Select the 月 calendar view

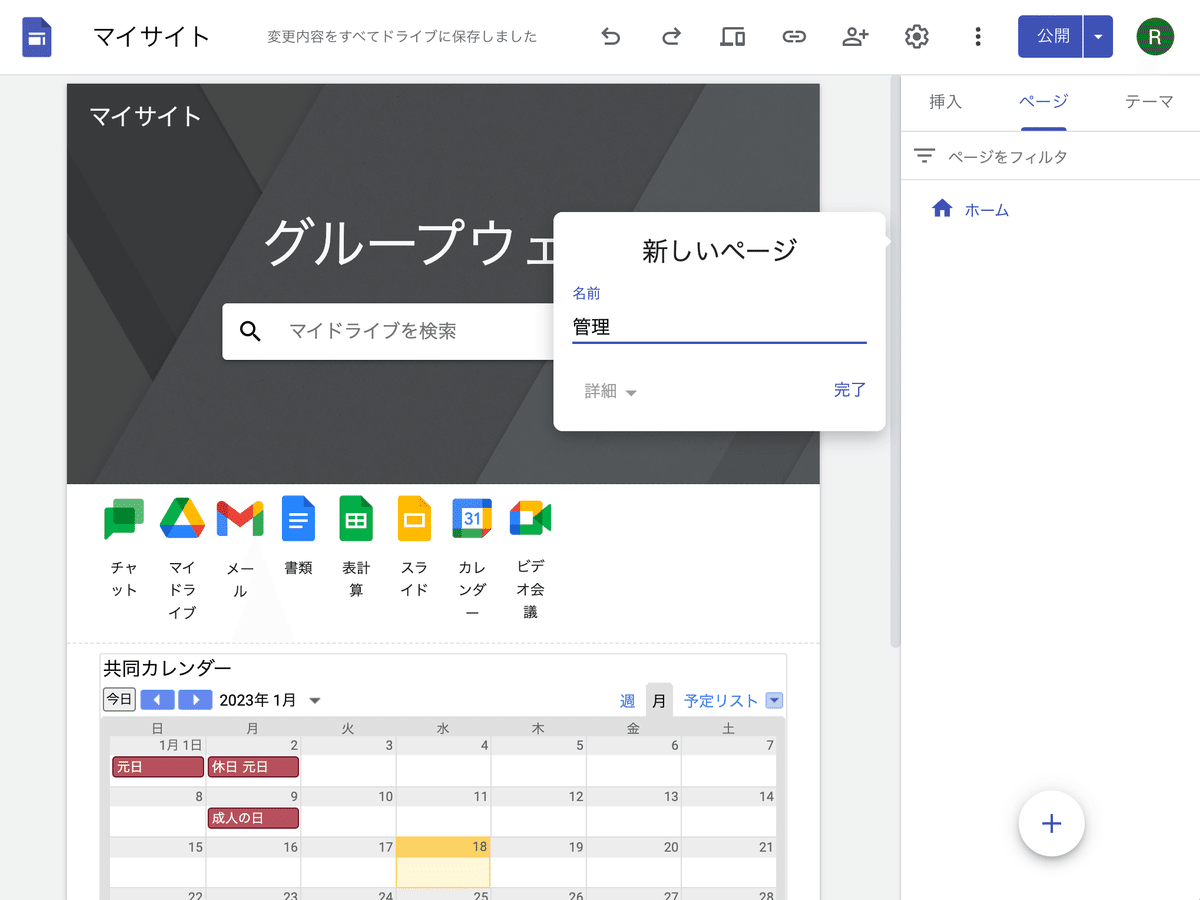pyautogui.click(x=659, y=700)
